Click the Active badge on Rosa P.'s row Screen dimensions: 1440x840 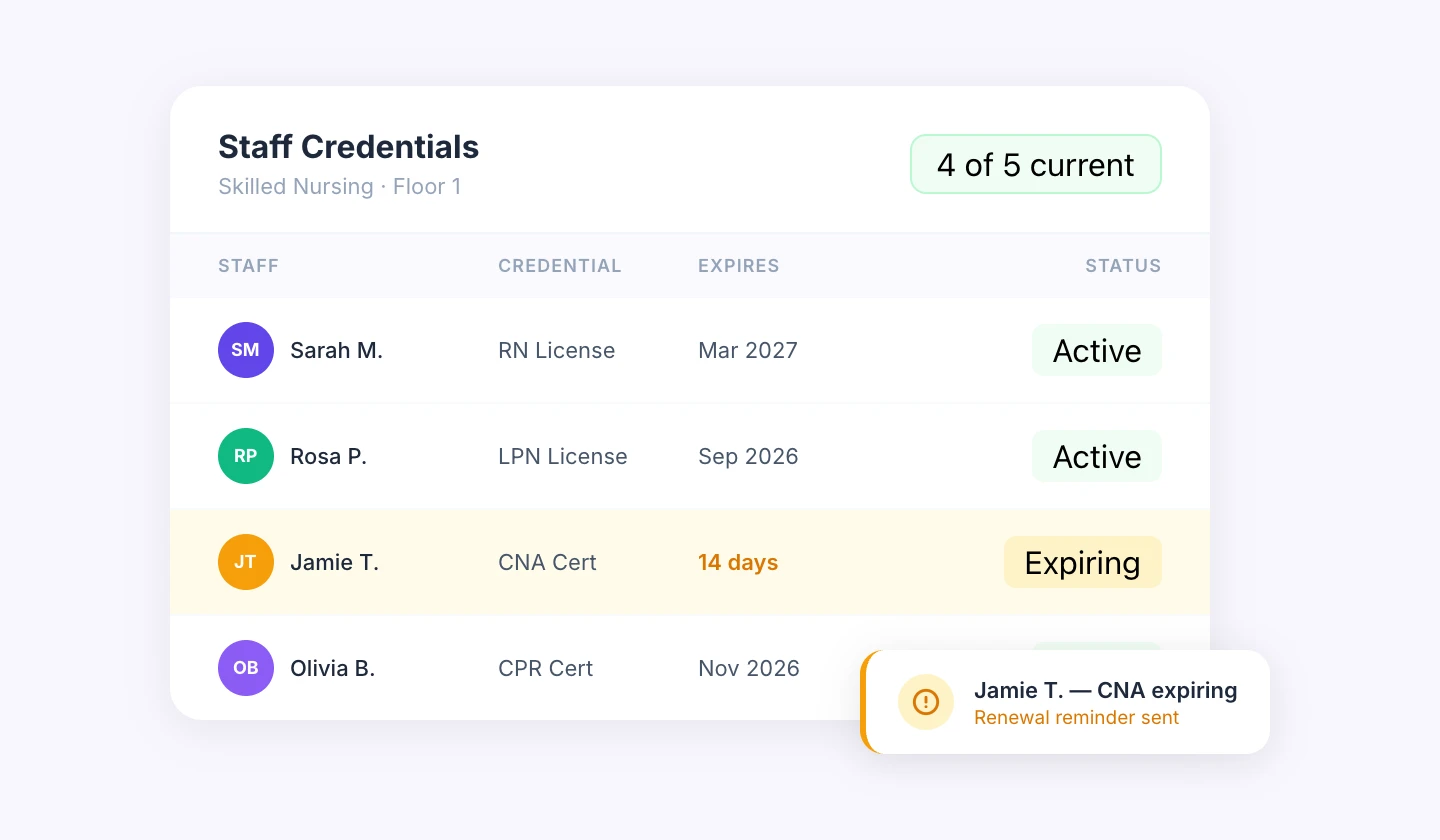[x=1096, y=456]
